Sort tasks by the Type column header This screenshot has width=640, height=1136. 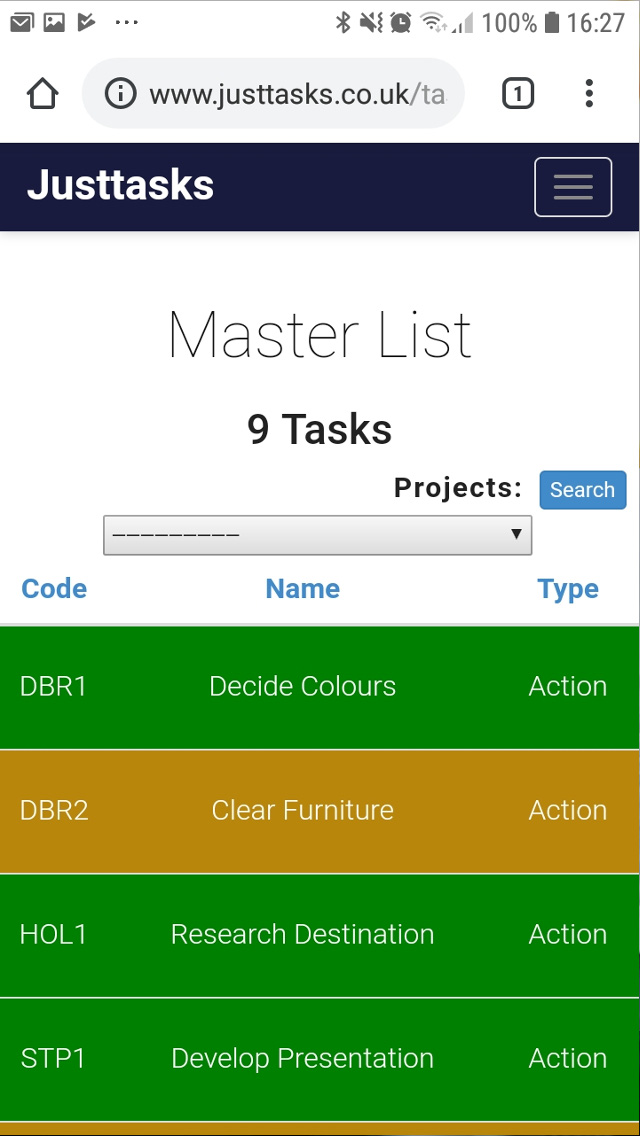[x=567, y=589]
